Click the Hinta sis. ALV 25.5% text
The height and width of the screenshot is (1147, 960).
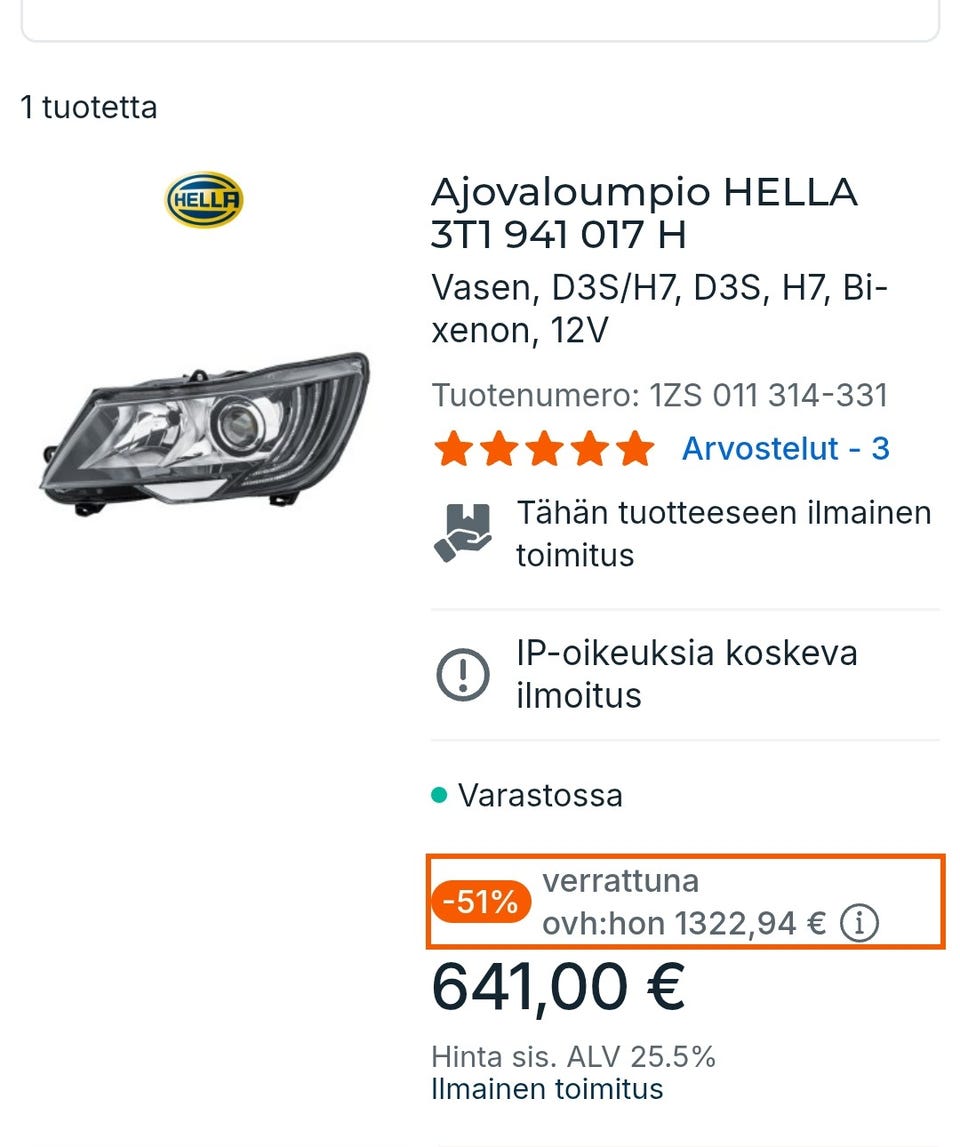[574, 1053]
